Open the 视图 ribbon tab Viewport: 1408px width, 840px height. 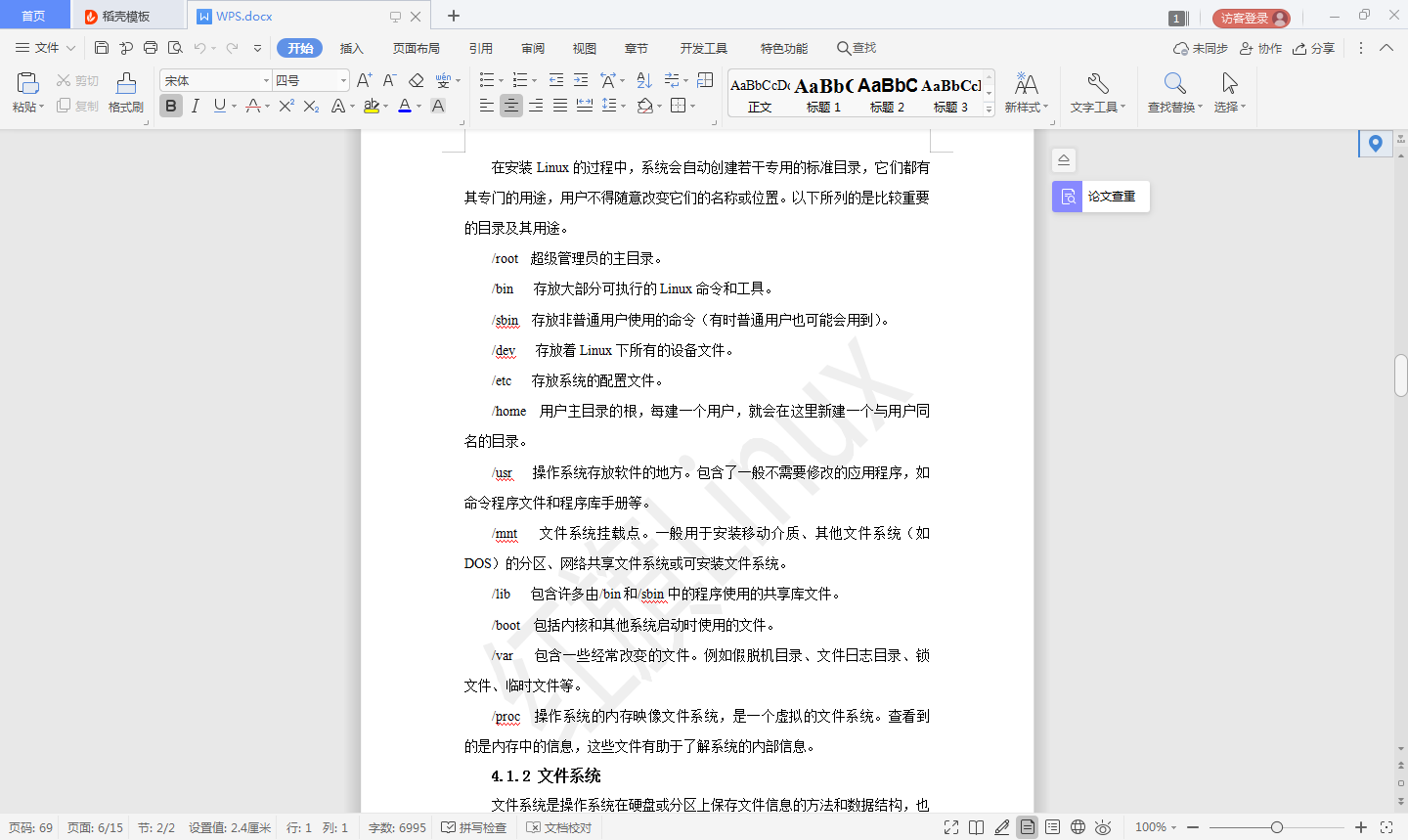[x=585, y=48]
